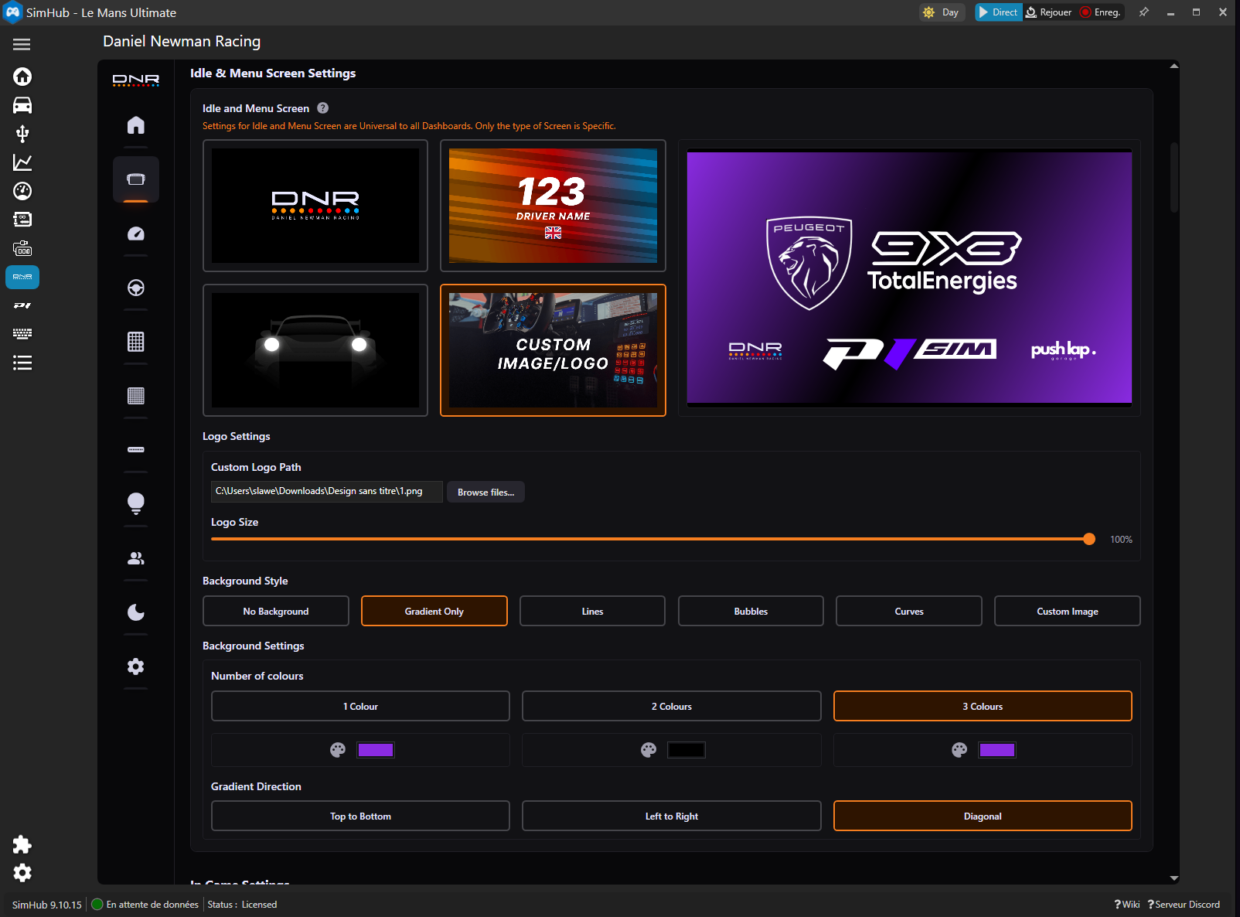Screen dimensions: 1240x917
Task: Open the steering wheel section in DNR menu
Action: pos(135,288)
